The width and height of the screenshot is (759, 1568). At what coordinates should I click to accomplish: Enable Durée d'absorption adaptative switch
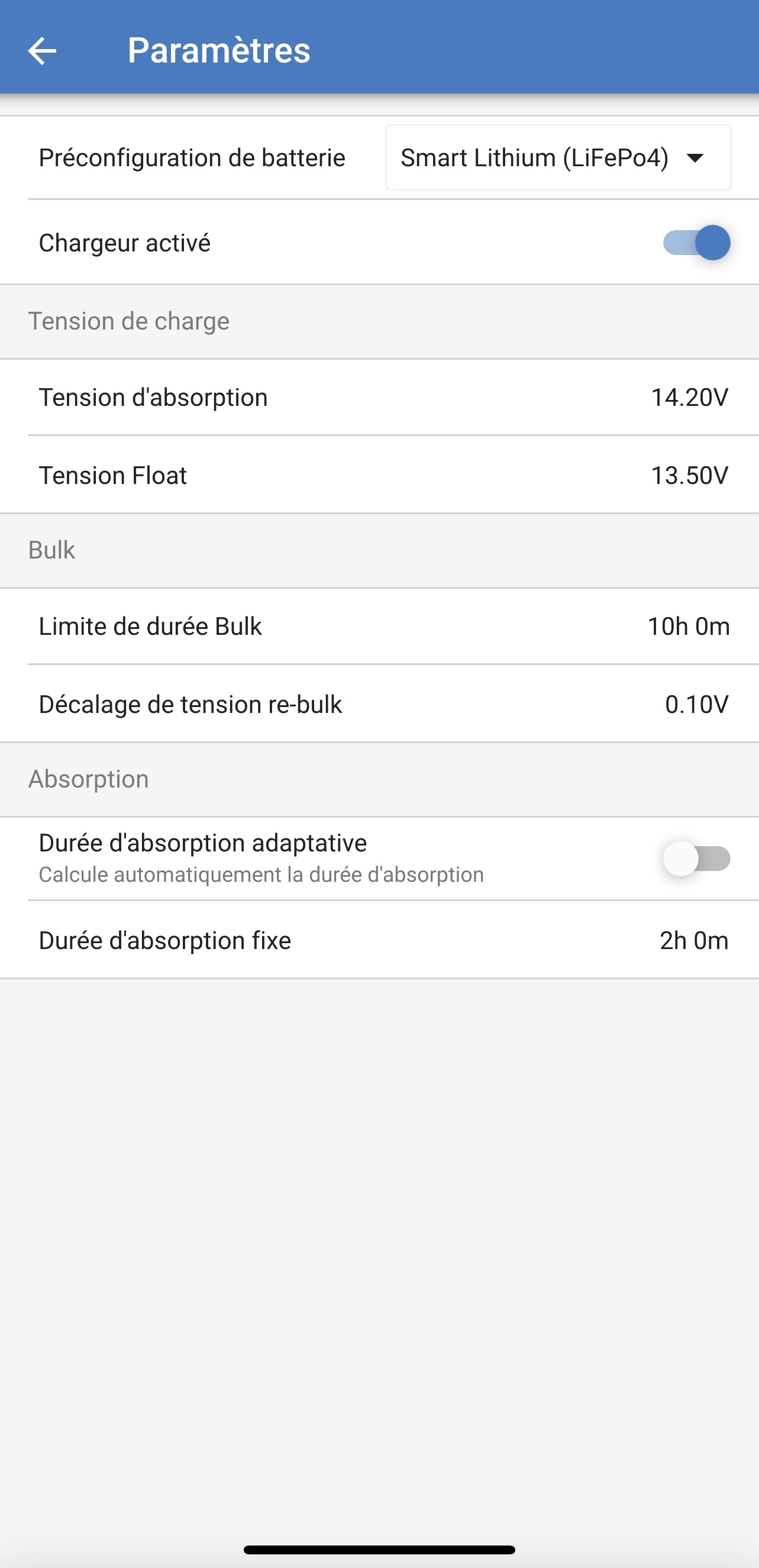[x=696, y=859]
